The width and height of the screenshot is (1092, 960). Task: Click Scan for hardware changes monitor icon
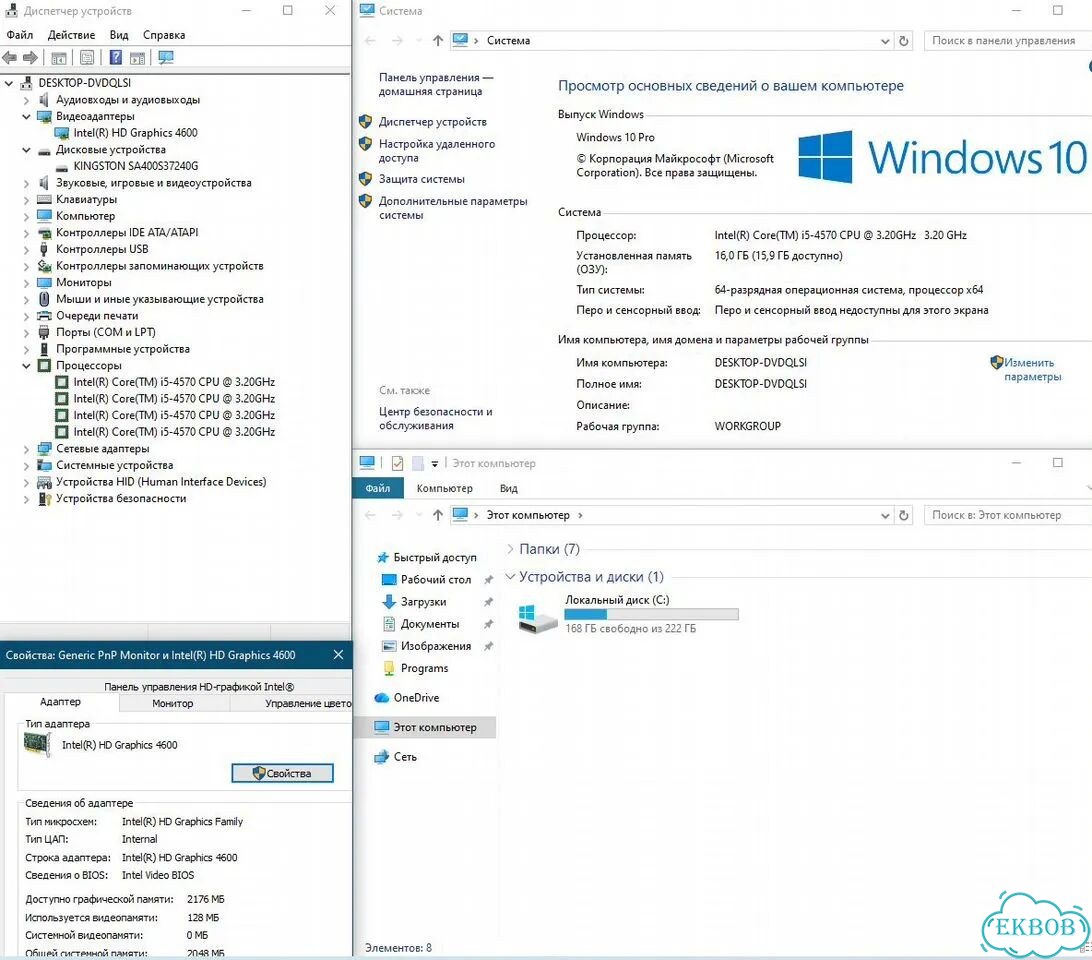(x=166, y=58)
